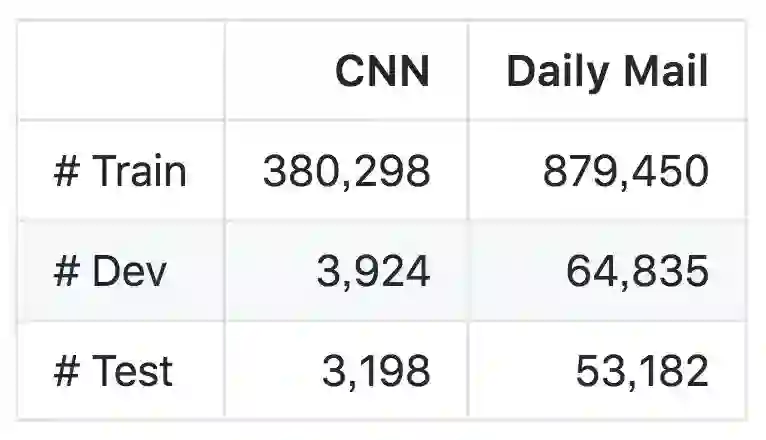Click the CNN column header
766x440 pixels.
pos(381,72)
